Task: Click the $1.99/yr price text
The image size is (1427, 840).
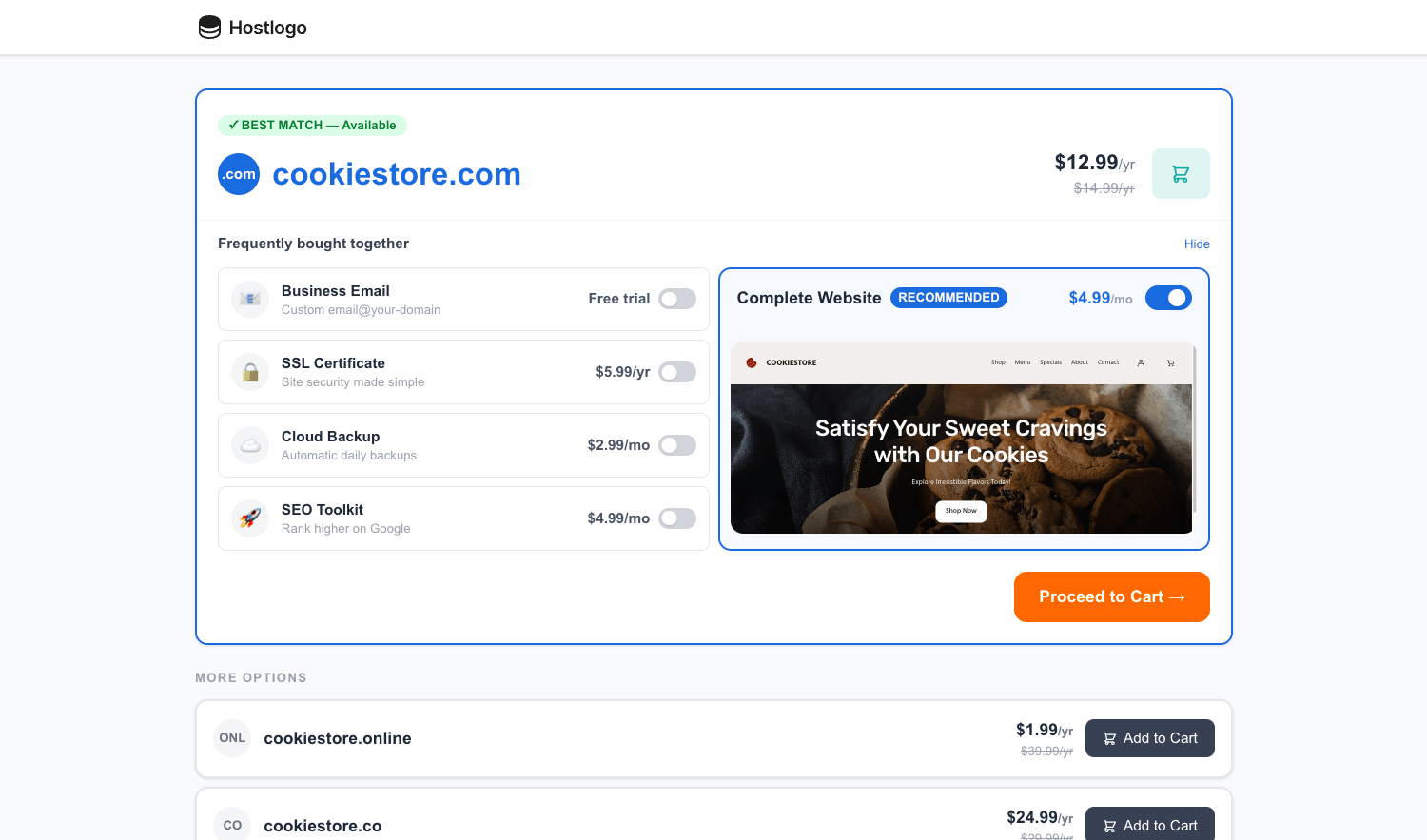Action: 1045,730
